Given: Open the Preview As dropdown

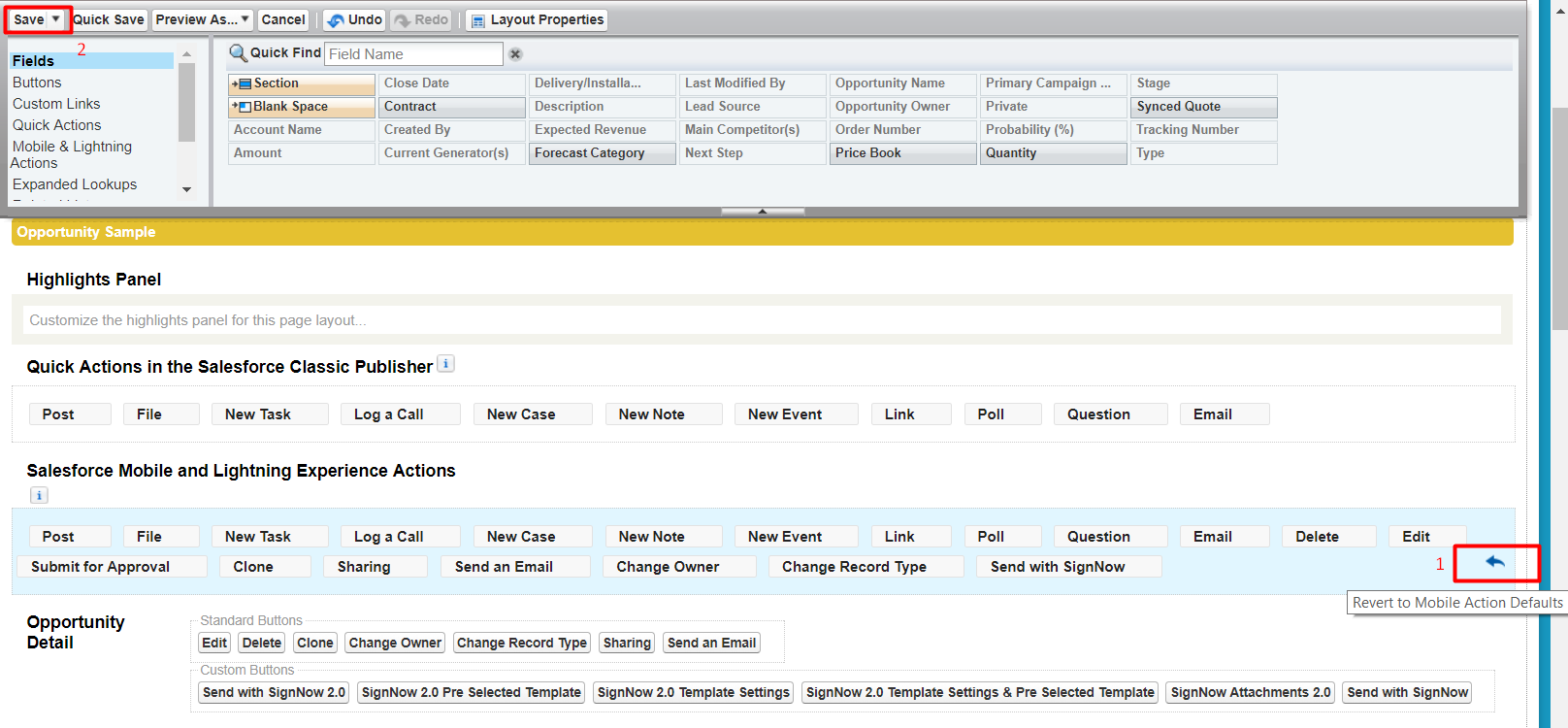Looking at the screenshot, I should pyautogui.click(x=203, y=19).
